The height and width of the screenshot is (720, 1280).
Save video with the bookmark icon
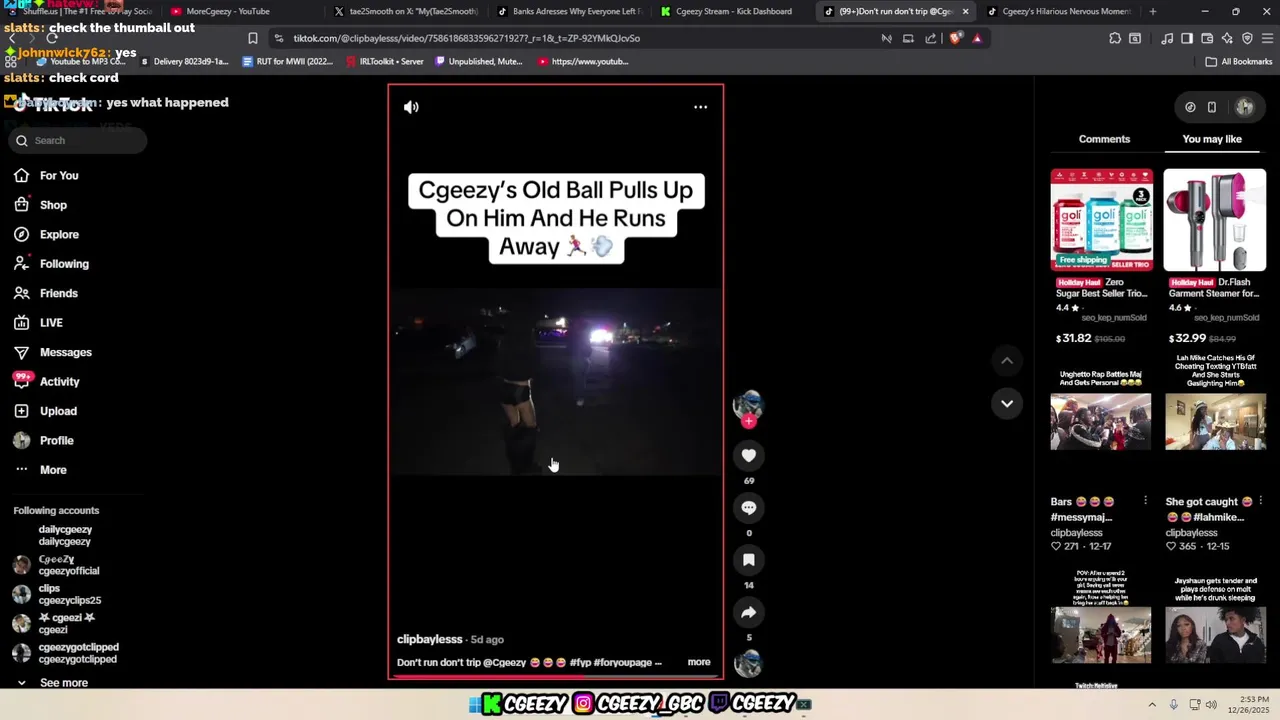point(748,560)
